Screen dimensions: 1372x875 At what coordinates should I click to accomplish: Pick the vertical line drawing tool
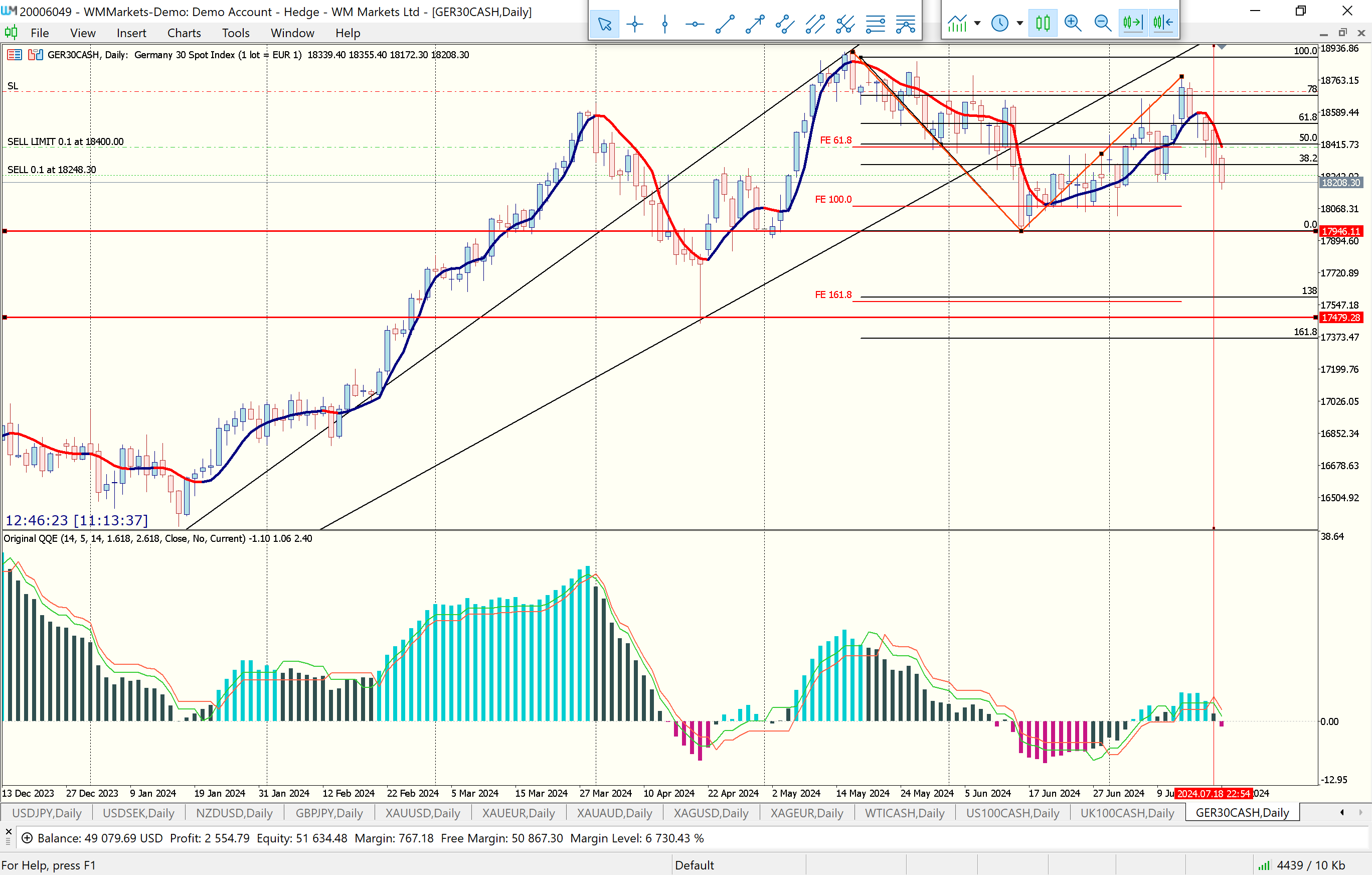pos(664,24)
